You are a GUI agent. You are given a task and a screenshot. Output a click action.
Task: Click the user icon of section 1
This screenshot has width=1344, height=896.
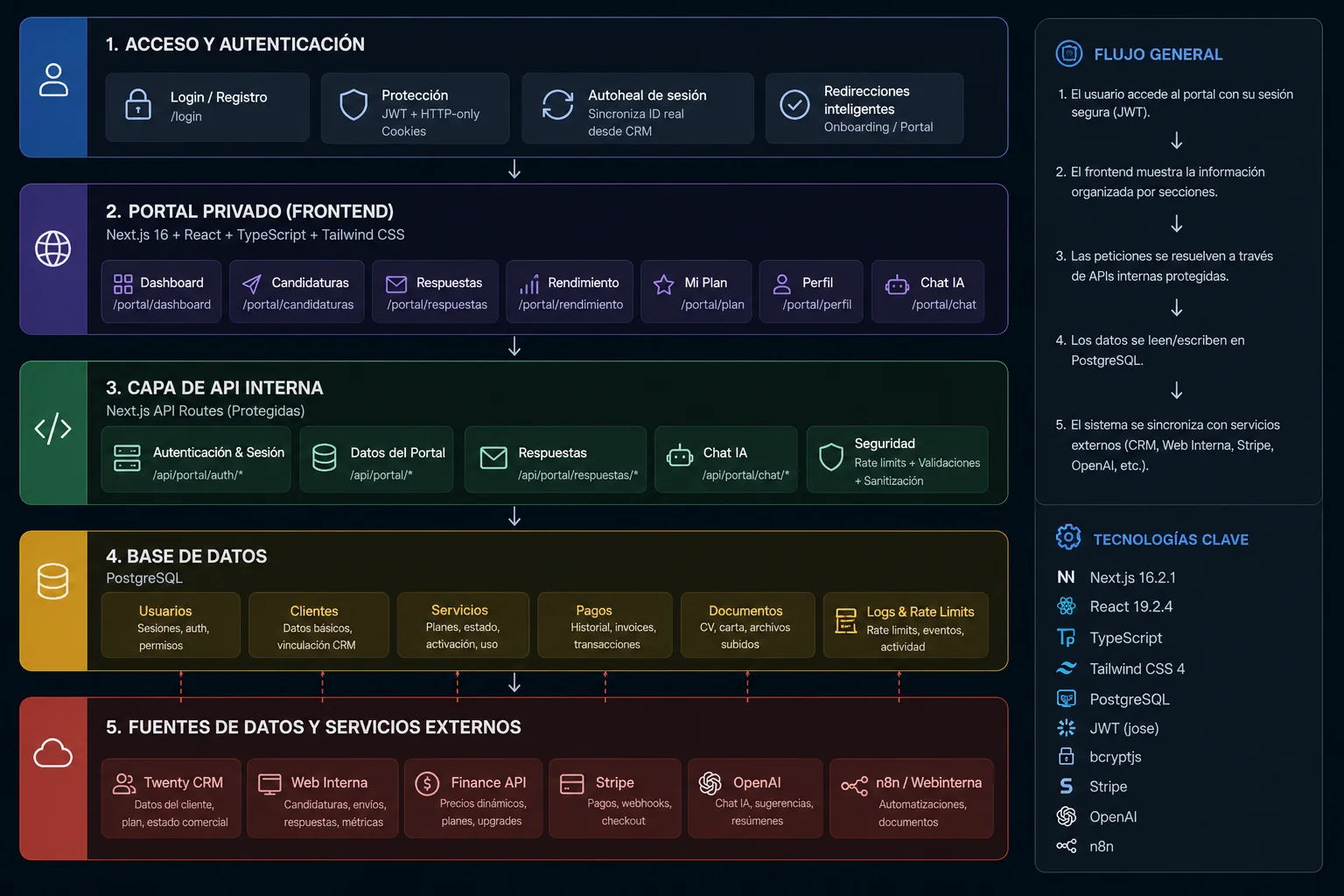[53, 80]
